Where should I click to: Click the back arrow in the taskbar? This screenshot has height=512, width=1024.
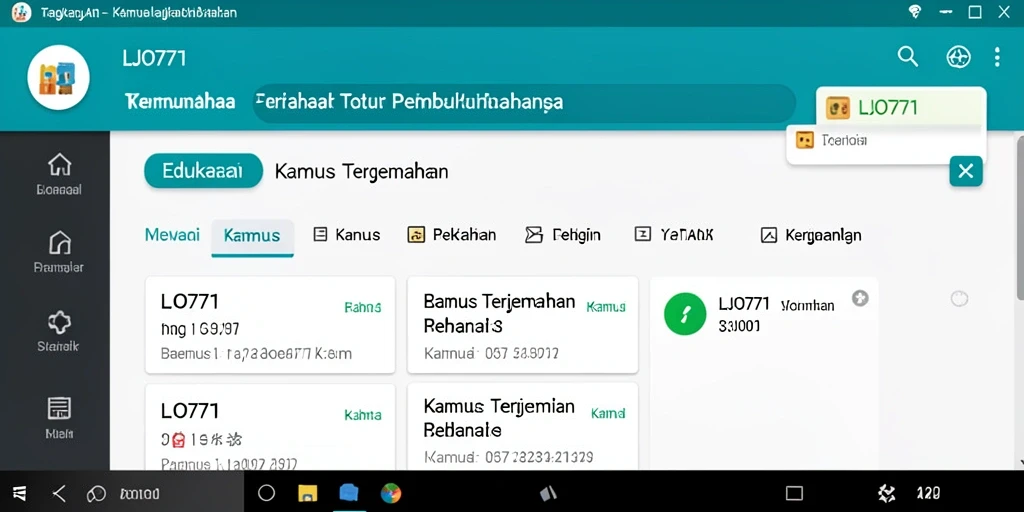click(59, 493)
